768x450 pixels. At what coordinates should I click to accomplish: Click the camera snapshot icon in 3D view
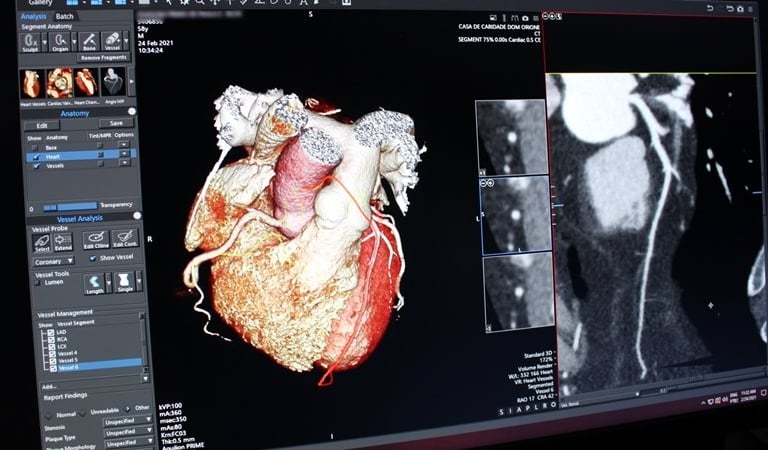pos(525,19)
